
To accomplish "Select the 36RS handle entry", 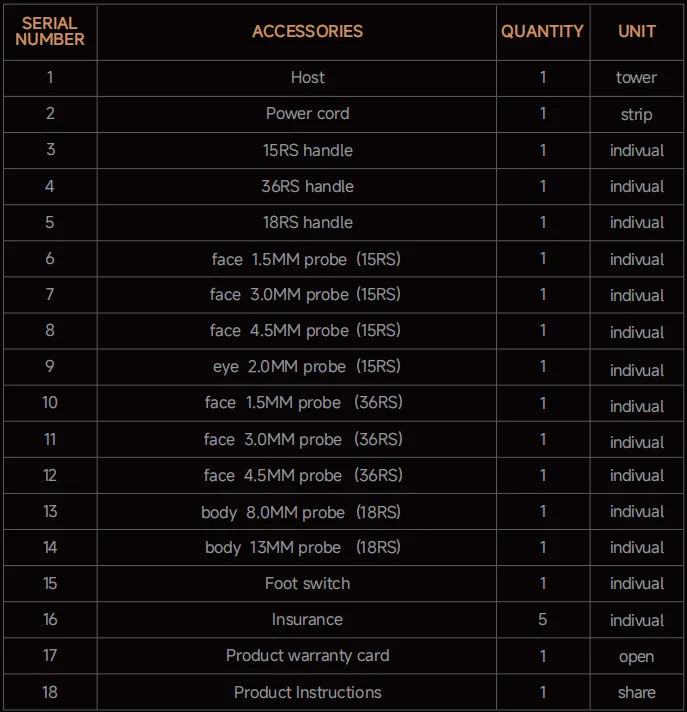I will (x=307, y=186).
